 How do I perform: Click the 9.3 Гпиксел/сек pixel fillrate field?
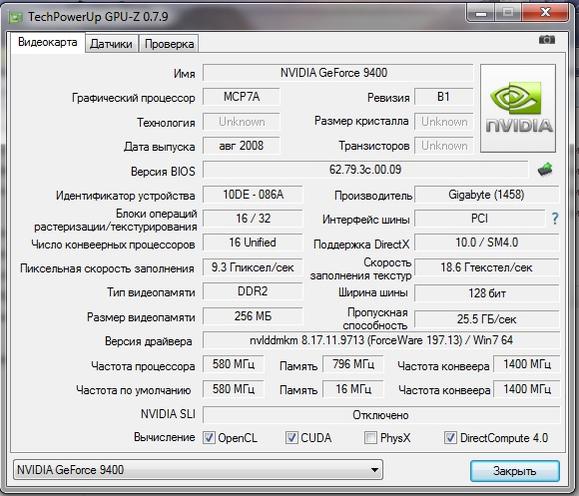click(253, 267)
